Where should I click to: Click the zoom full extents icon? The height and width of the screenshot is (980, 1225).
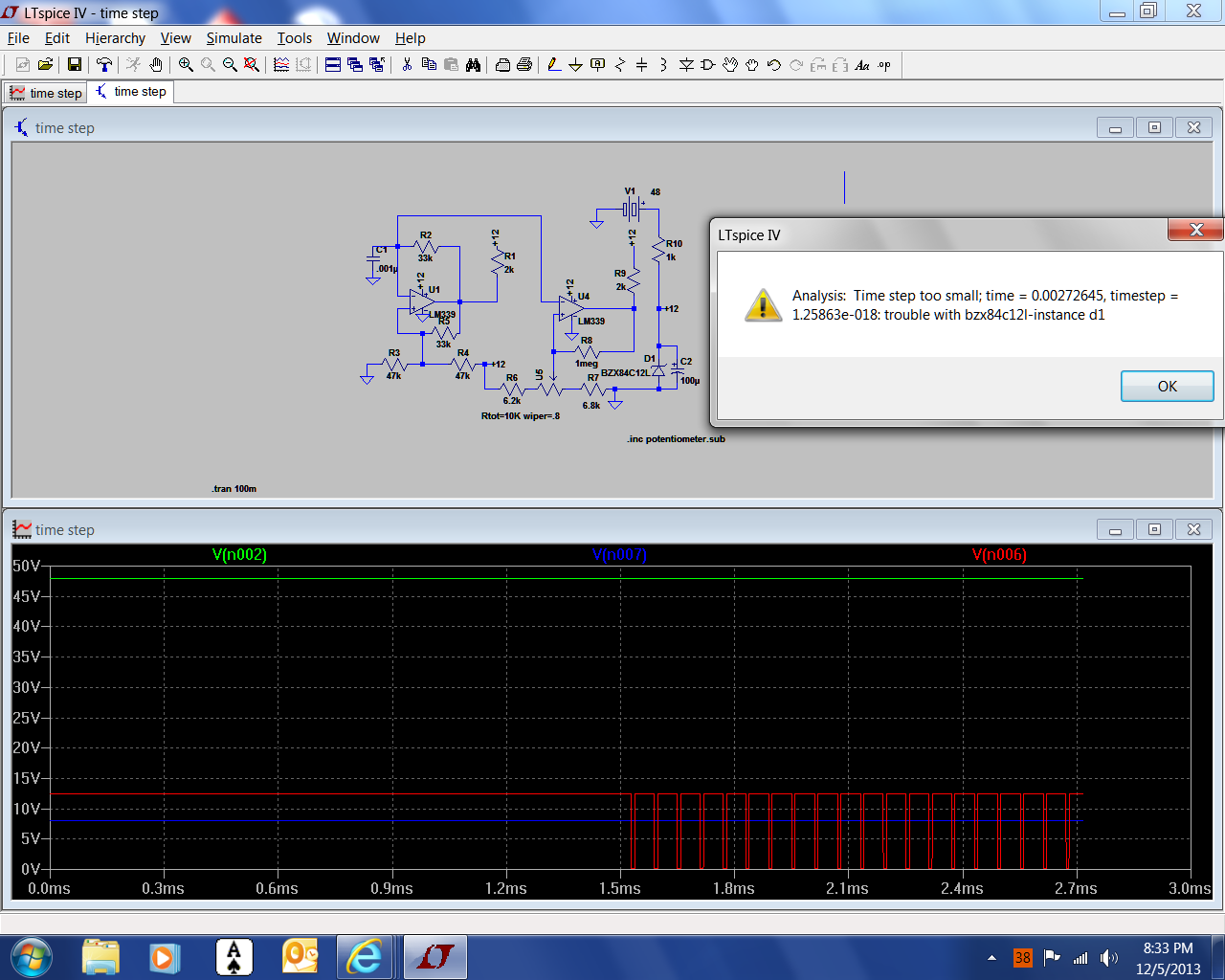click(252, 65)
